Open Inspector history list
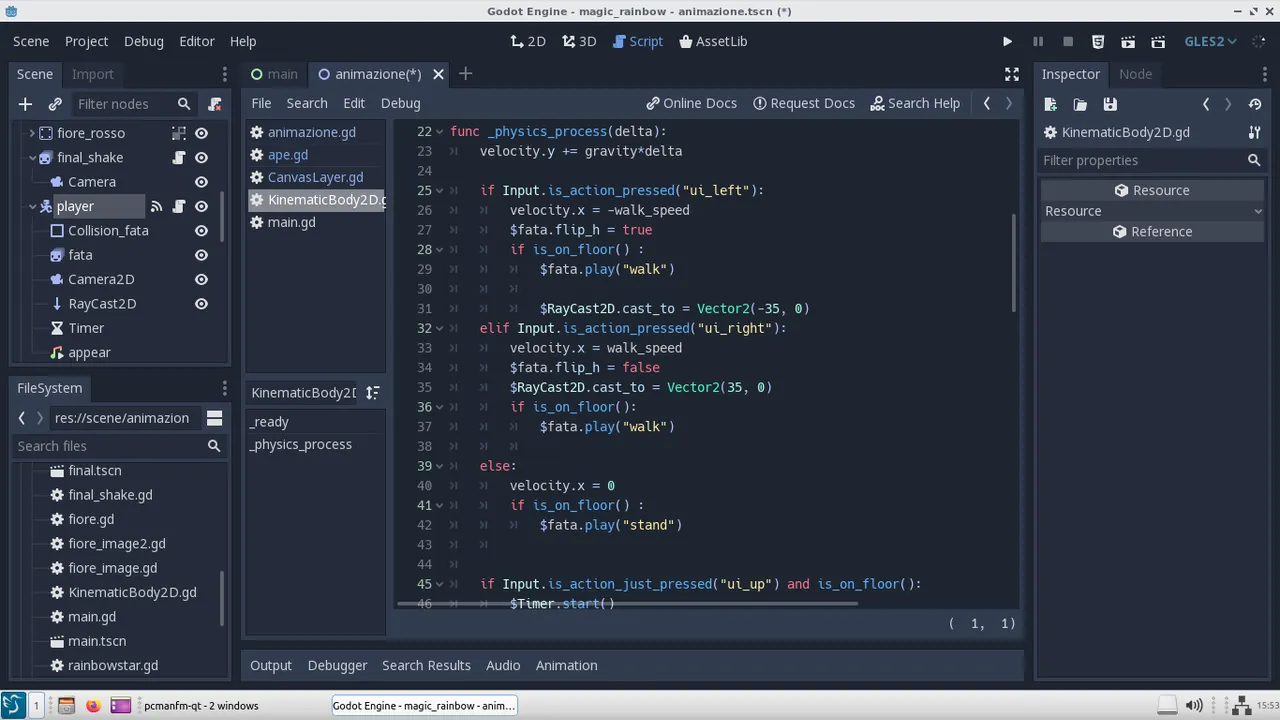The width and height of the screenshot is (1280, 720). tap(1254, 104)
